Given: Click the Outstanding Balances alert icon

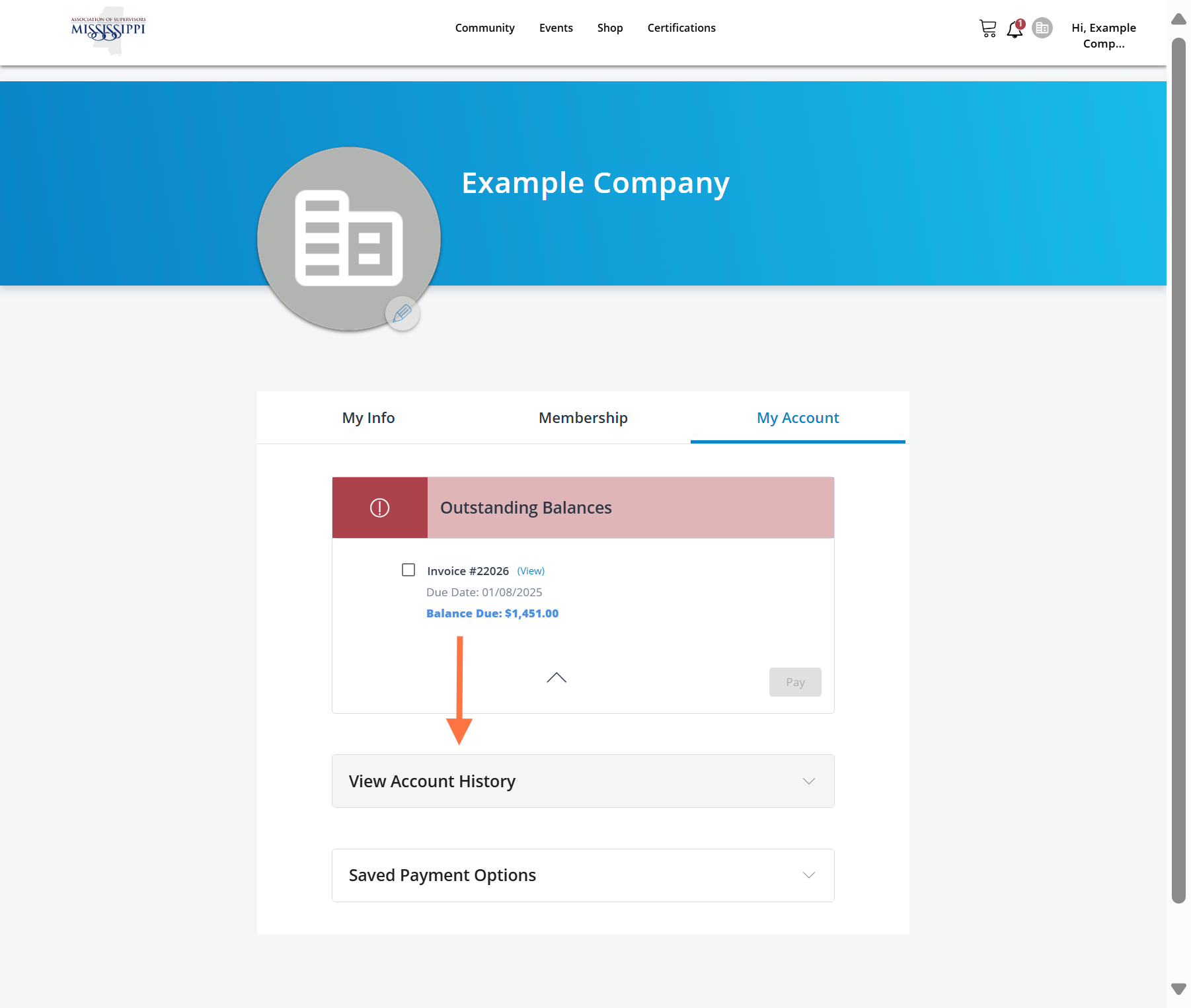Looking at the screenshot, I should tap(379, 508).
